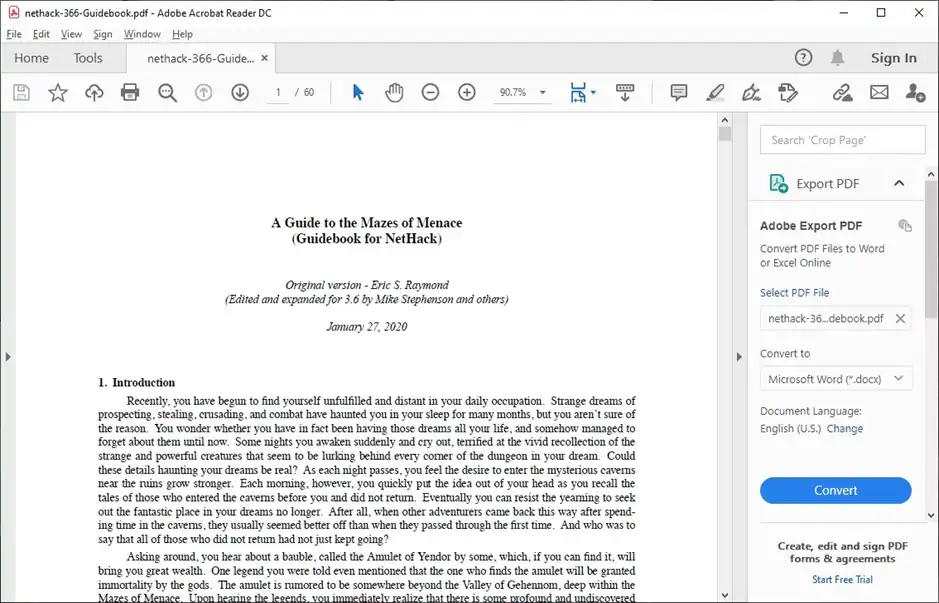Collapse the right tools pane arrow

pos(738,357)
